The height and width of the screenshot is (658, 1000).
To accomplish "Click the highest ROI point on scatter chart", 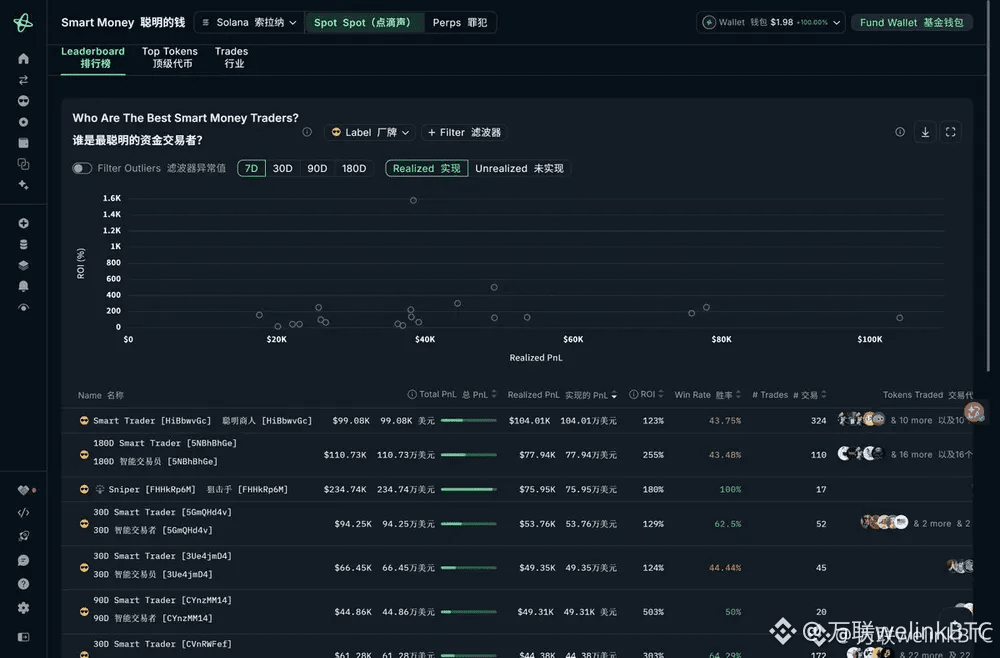I will [x=413, y=200].
